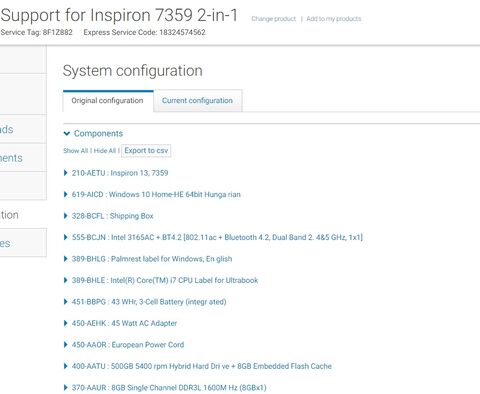Click the Add to my products link
The height and width of the screenshot is (394, 480).
click(334, 19)
